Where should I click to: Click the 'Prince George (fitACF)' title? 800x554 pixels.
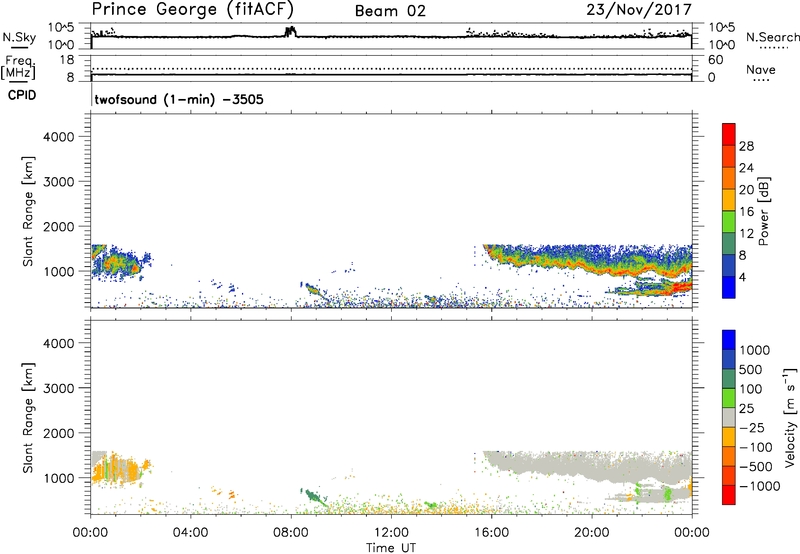[x=192, y=9]
